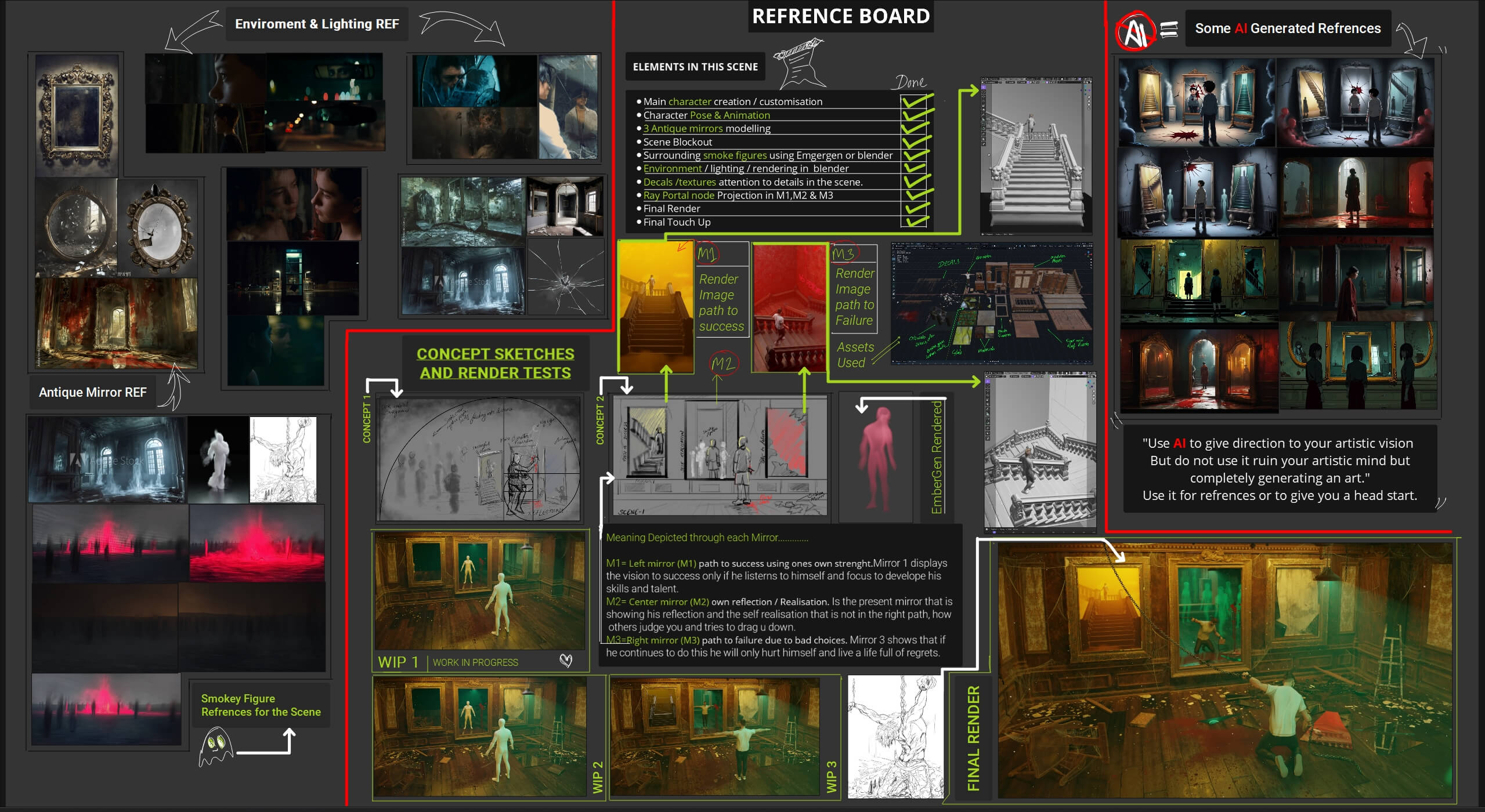Viewport: 1485px width, 812px height.
Task: Click checkmark next to Scene Blockout
Action: pos(917,142)
